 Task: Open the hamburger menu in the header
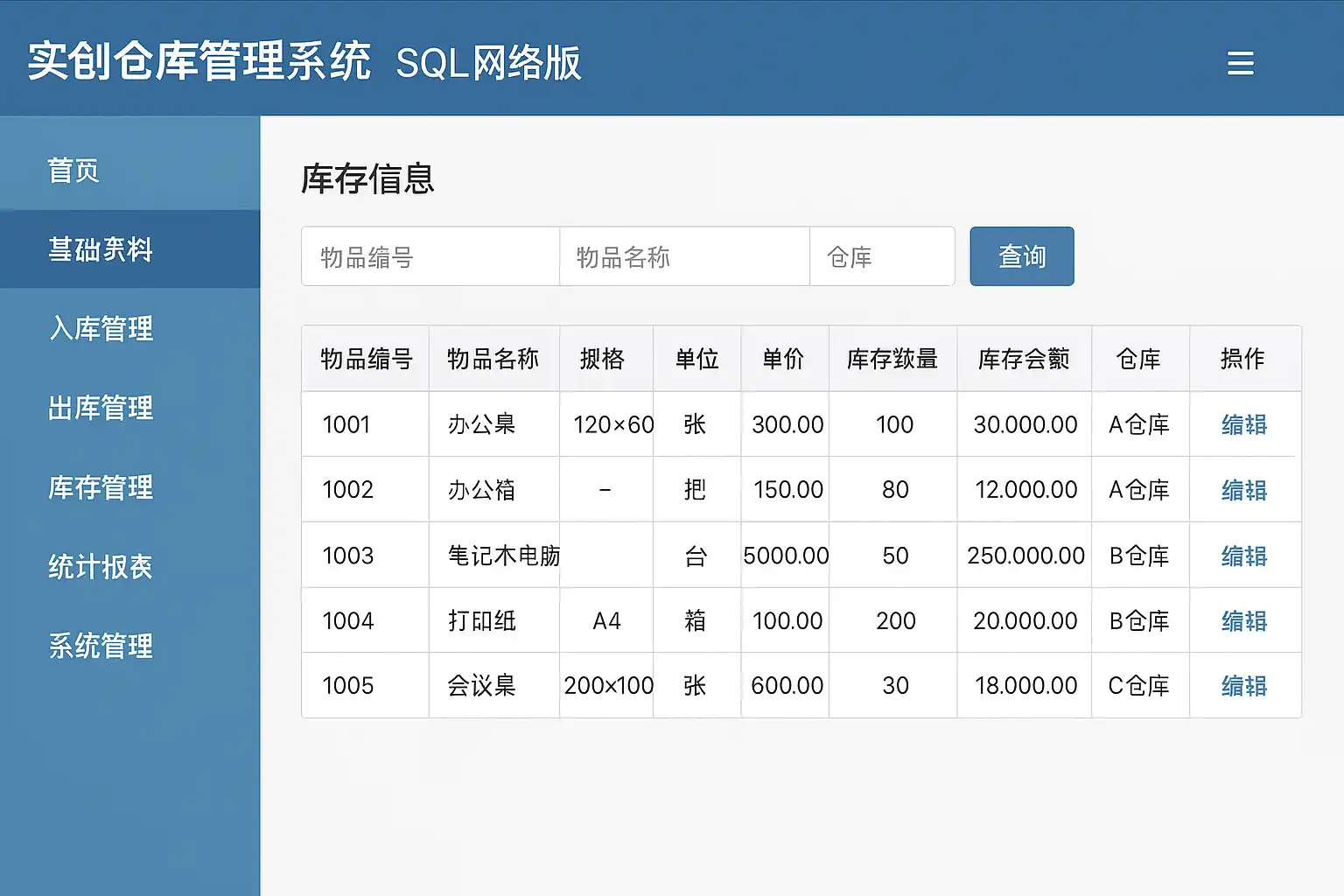coord(1240,63)
